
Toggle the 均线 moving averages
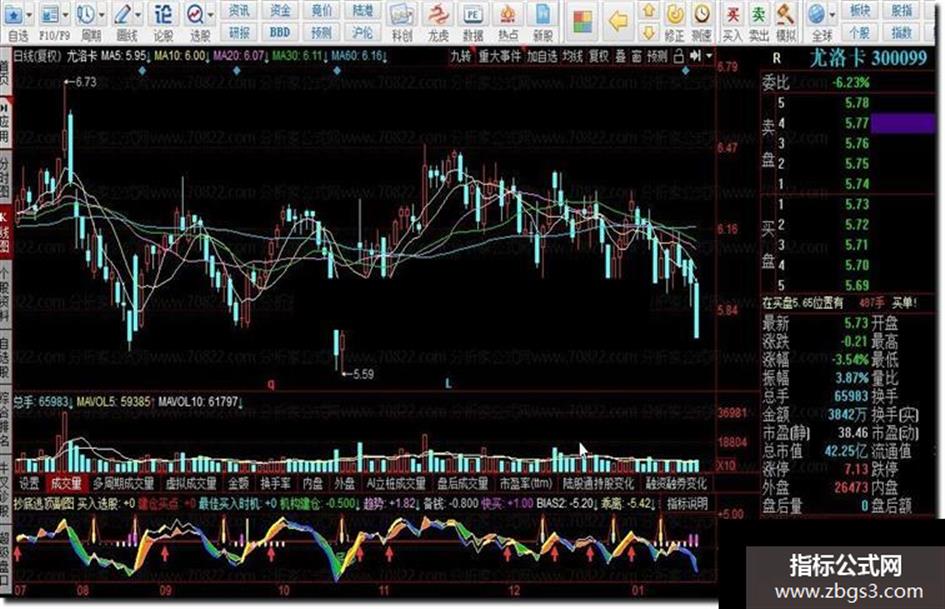[573, 57]
